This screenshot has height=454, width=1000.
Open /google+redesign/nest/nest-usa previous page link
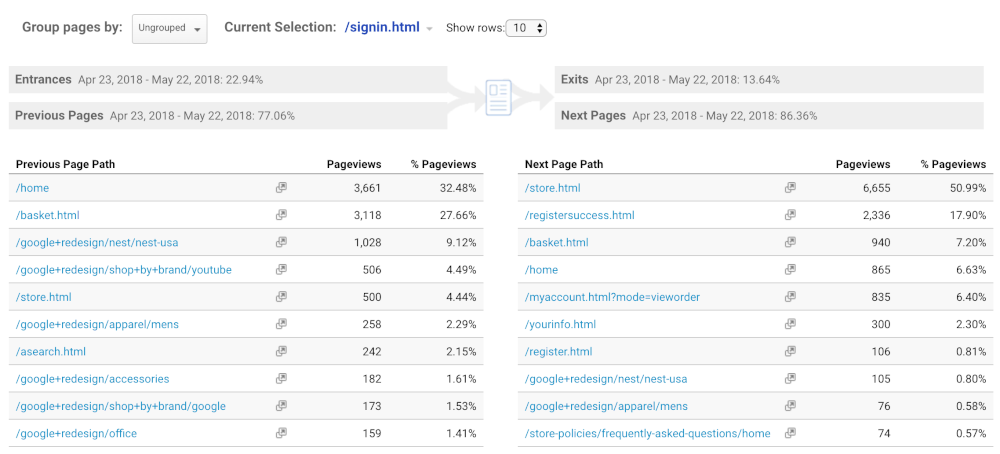97,243
